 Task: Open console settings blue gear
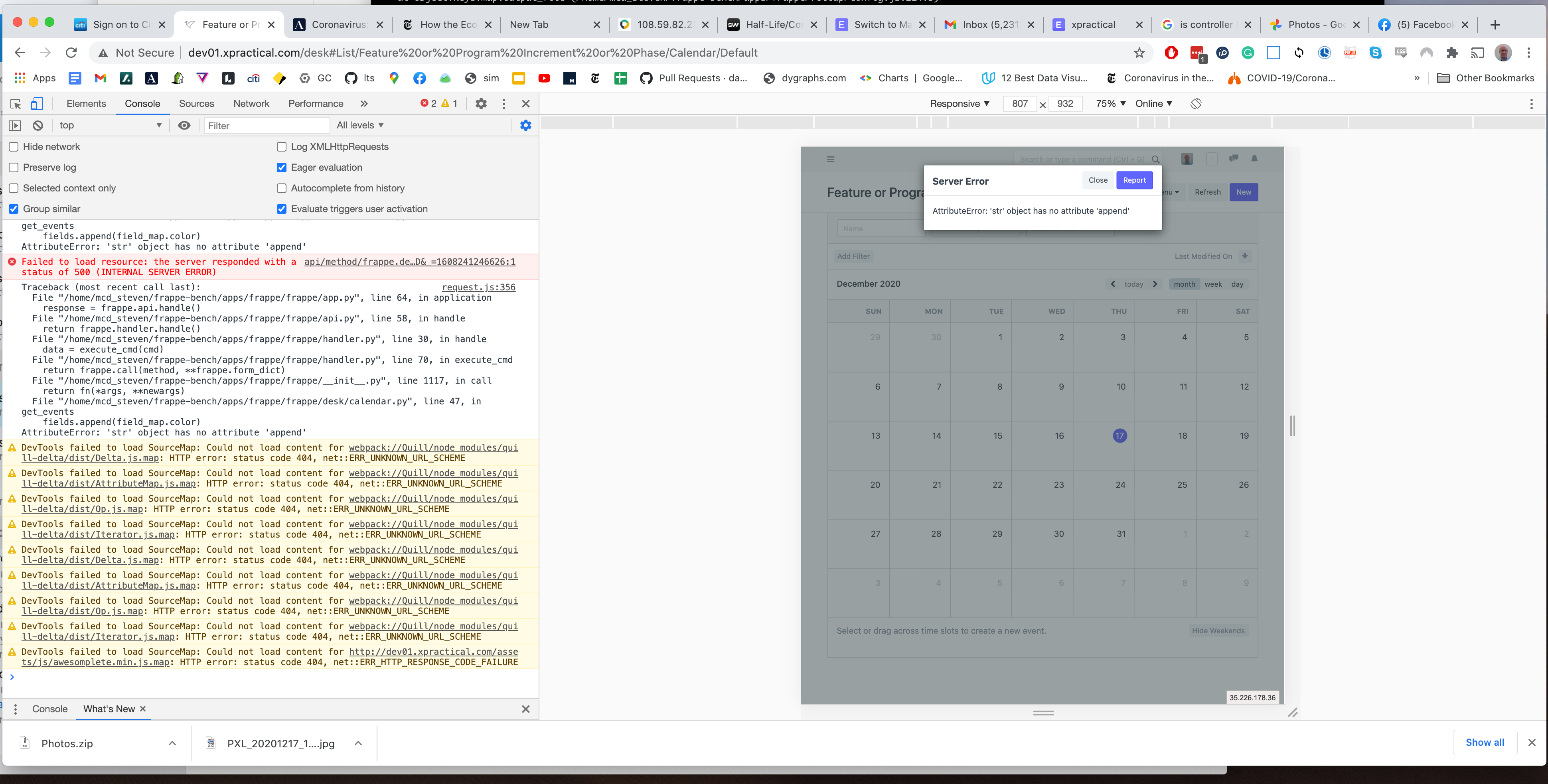click(525, 125)
